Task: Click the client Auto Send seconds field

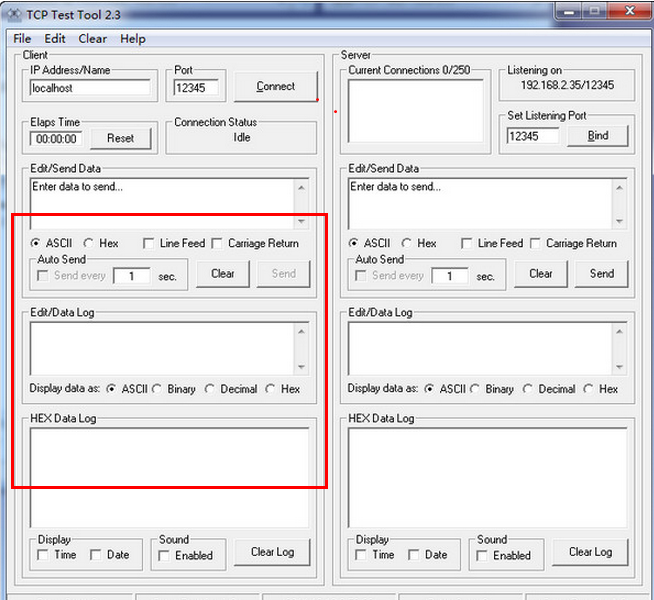Action: coord(132,276)
